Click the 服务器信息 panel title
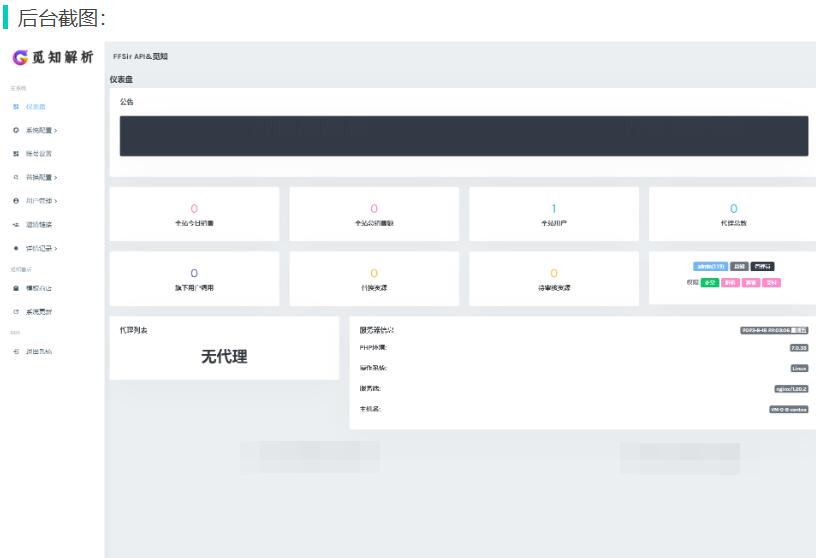This screenshot has width=816, height=558. (377, 330)
